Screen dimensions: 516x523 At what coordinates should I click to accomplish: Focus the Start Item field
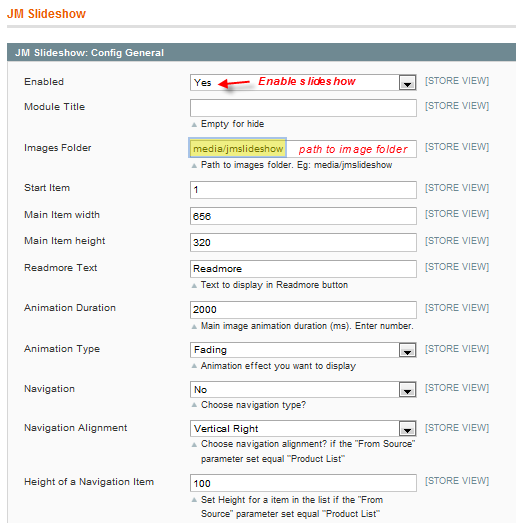coord(303,190)
